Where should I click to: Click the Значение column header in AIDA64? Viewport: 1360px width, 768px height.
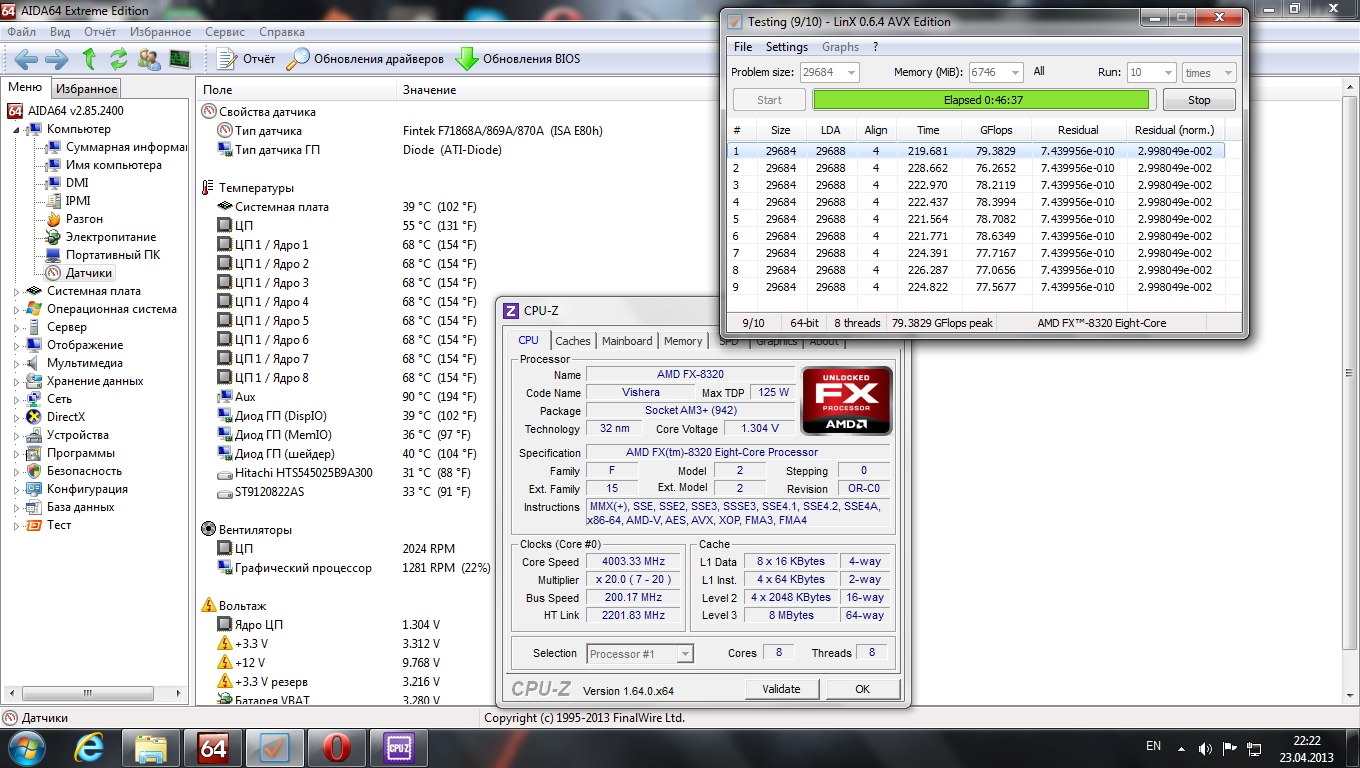coord(429,90)
